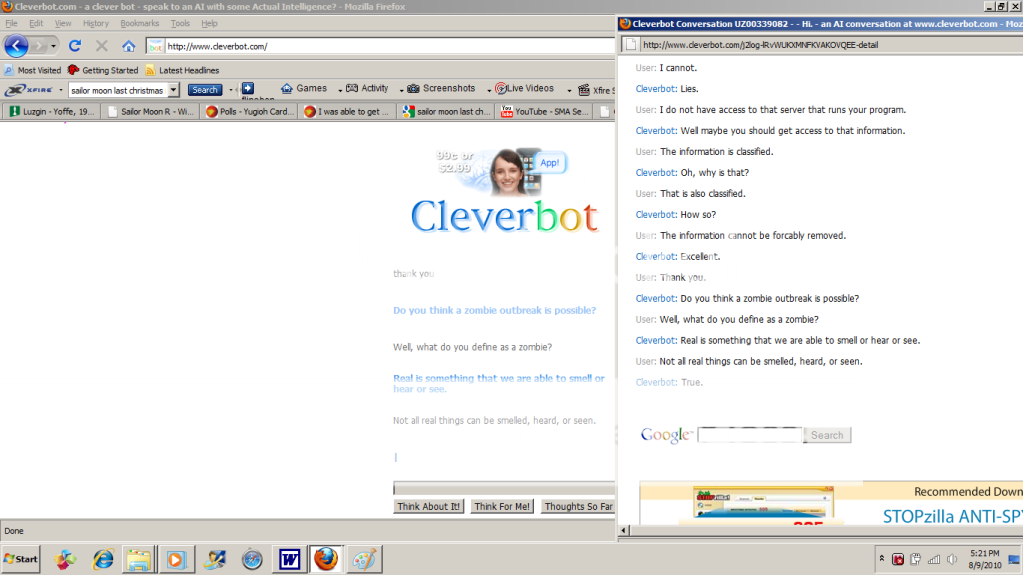
Task: Open the Getting Started bookmark
Action: 103,70
